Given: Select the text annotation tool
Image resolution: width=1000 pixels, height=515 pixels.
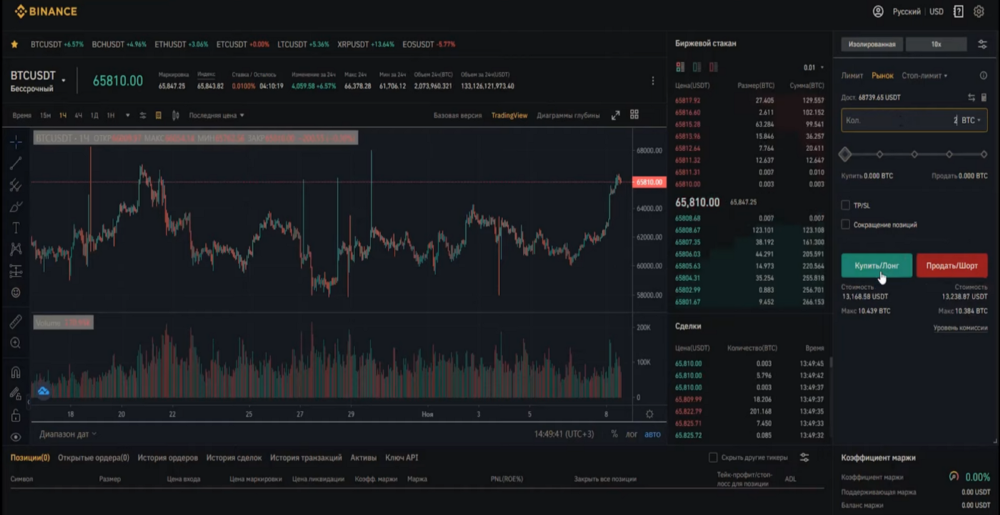Looking at the screenshot, I should click(16, 228).
